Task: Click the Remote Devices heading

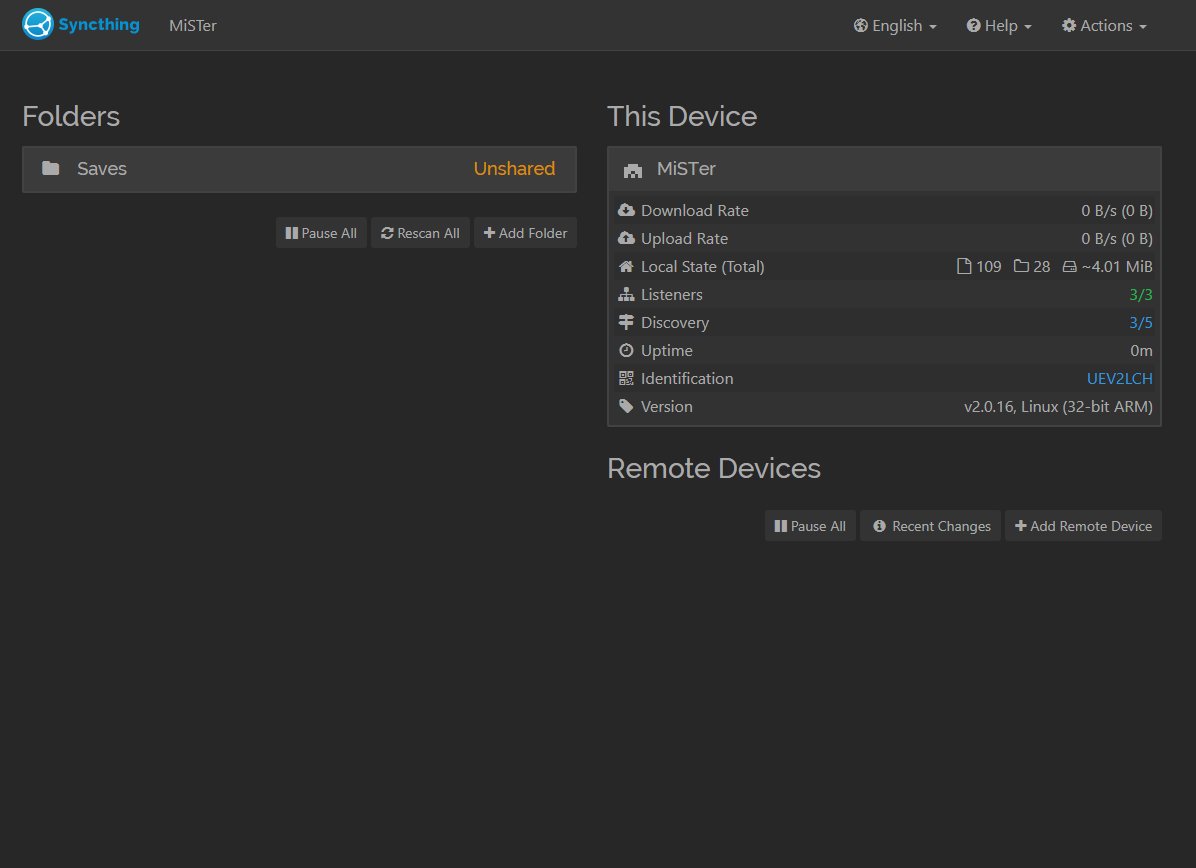Action: point(714,468)
